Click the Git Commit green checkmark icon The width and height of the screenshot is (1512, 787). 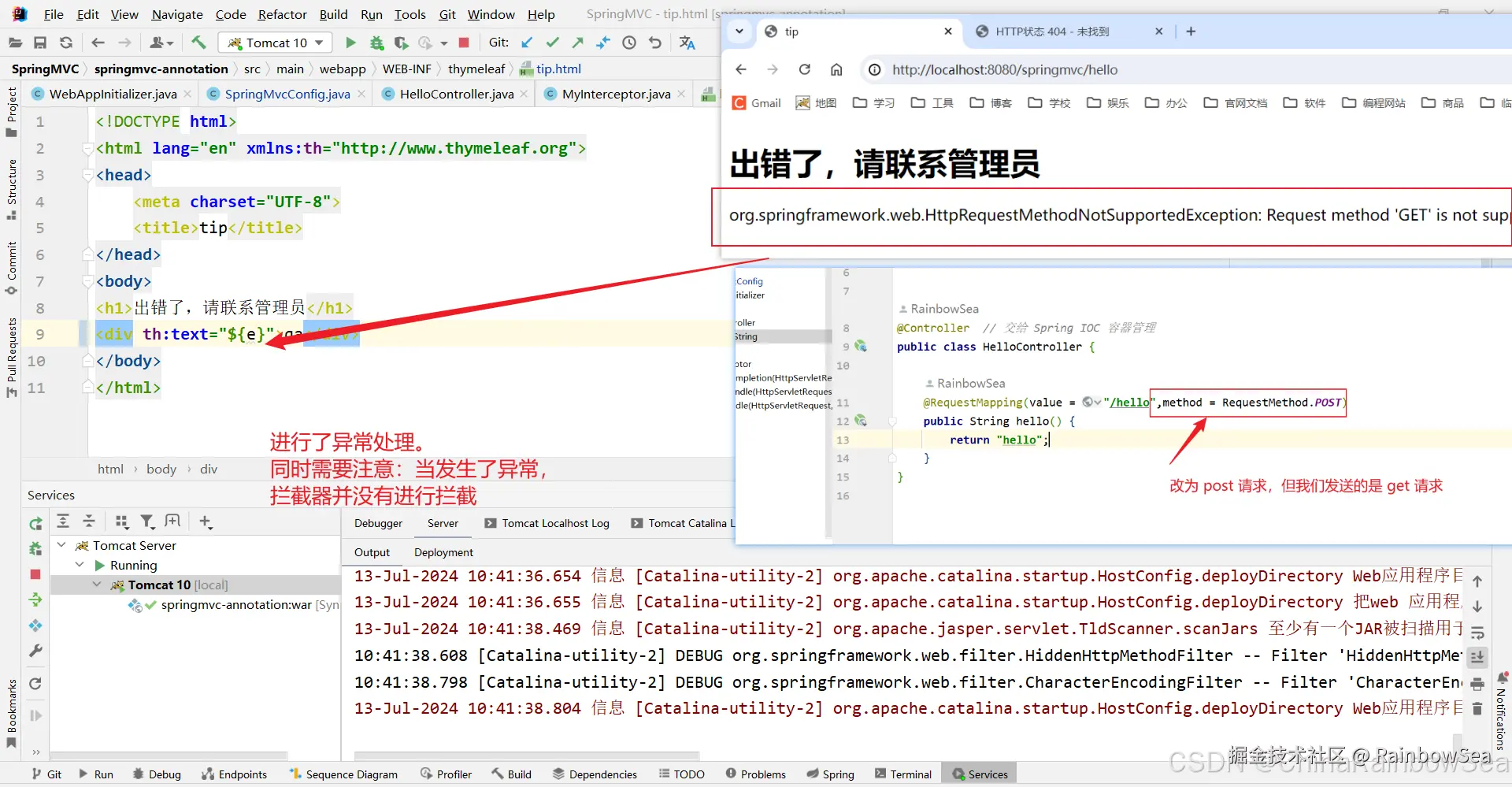click(x=553, y=43)
